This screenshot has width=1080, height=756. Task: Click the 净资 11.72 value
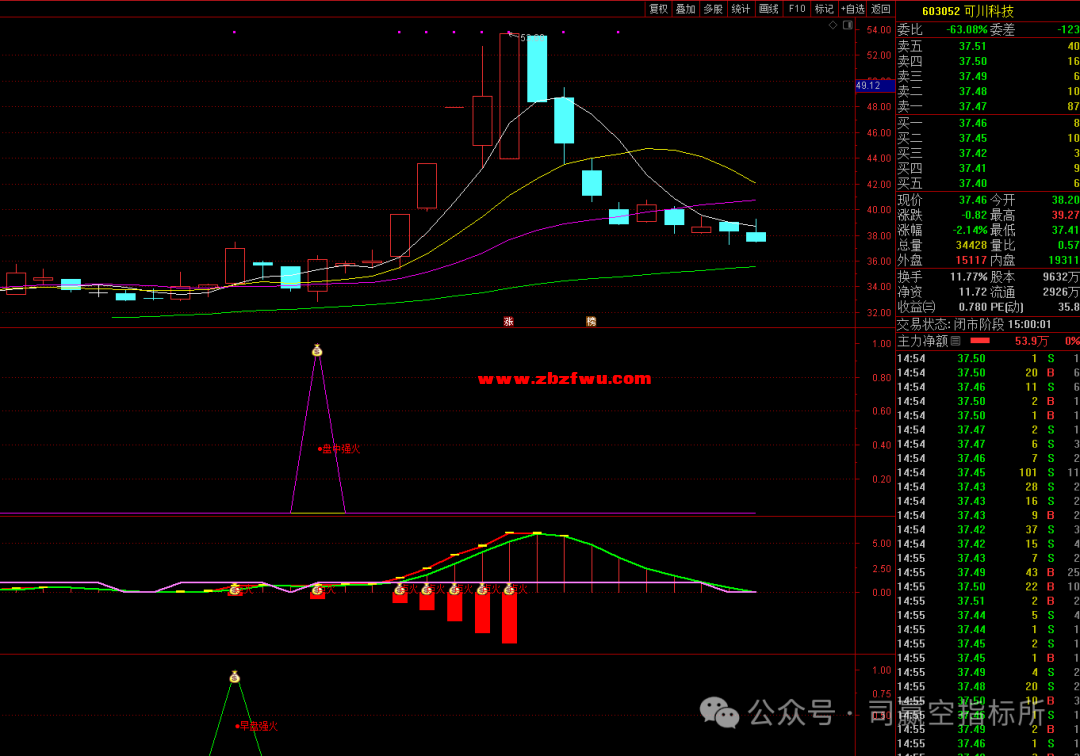click(x=973, y=293)
